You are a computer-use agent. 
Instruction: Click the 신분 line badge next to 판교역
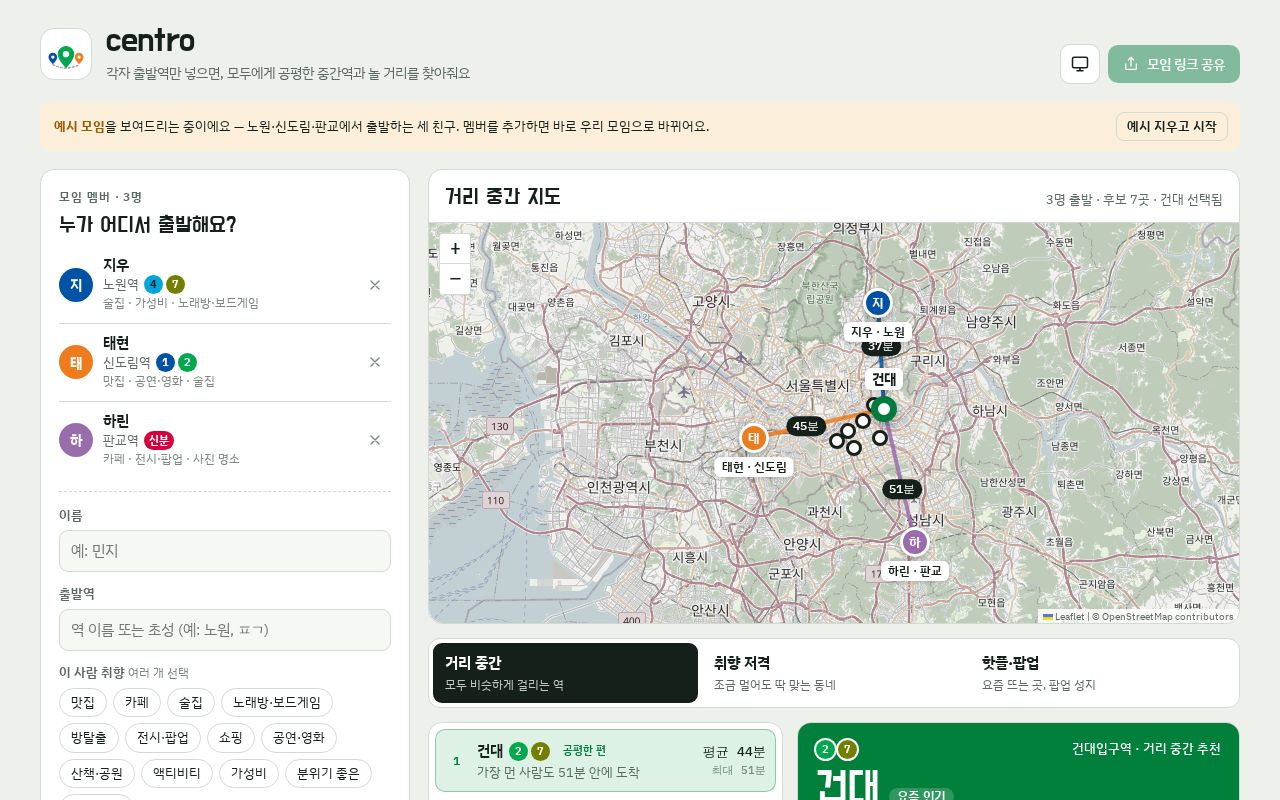pos(159,440)
